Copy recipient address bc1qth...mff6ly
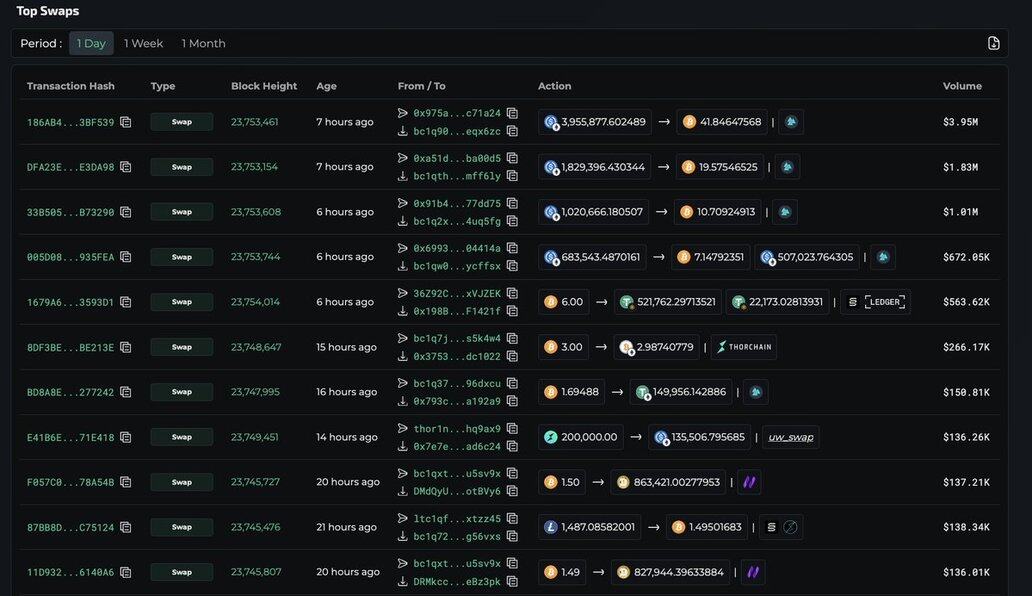The image size is (1032, 596). point(512,176)
